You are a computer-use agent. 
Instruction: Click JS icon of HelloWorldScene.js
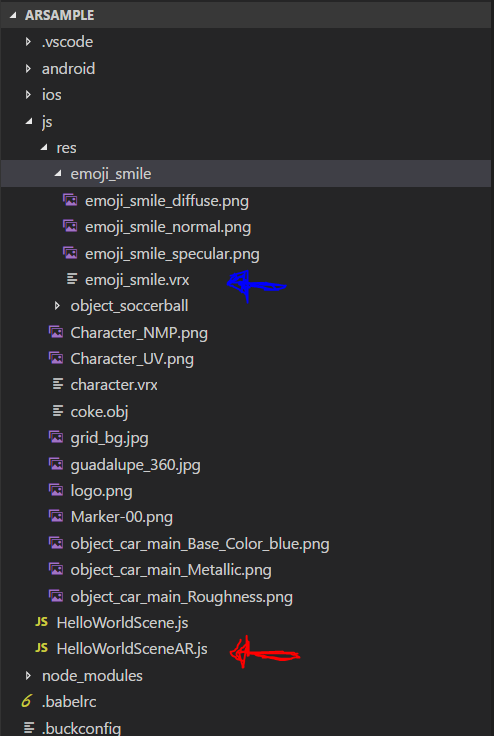[41, 622]
